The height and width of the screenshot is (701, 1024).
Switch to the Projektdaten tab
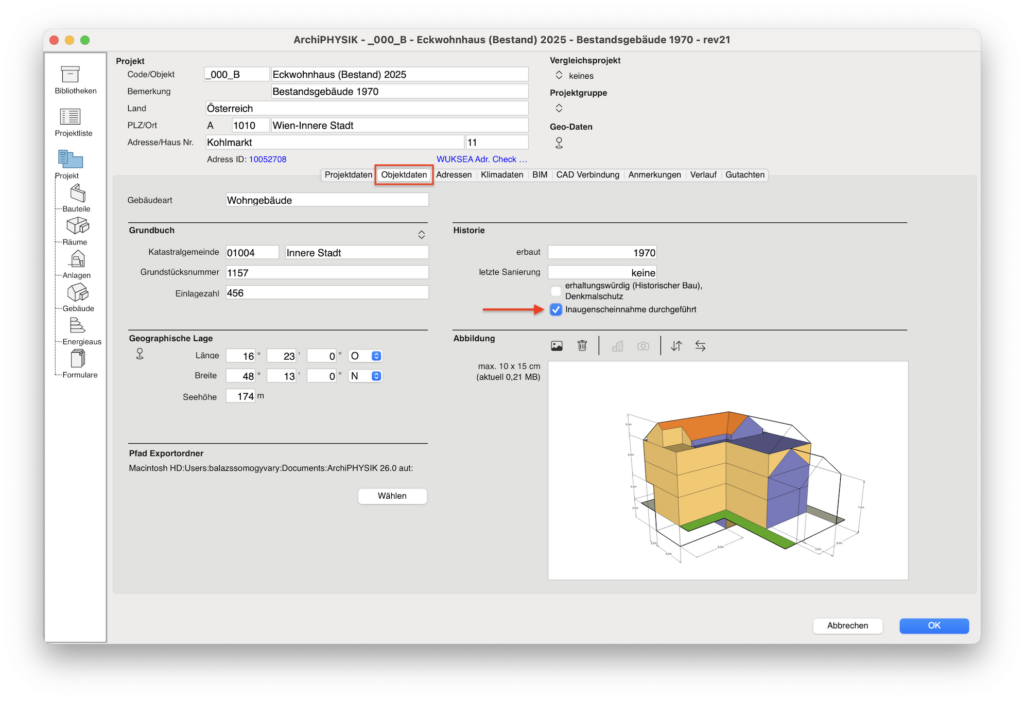tap(348, 175)
